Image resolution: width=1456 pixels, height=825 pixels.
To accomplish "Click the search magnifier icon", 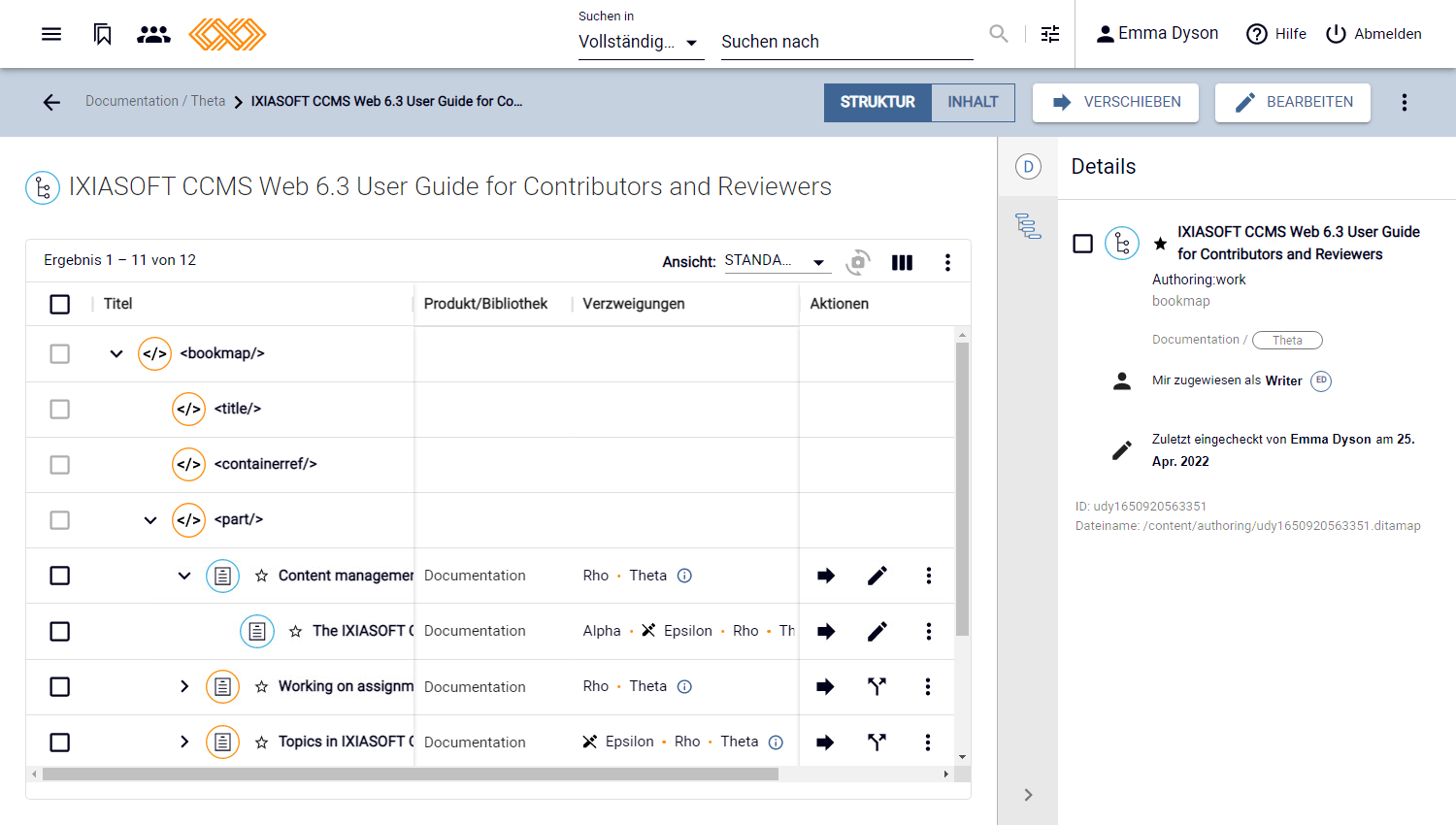I will pyautogui.click(x=998, y=34).
